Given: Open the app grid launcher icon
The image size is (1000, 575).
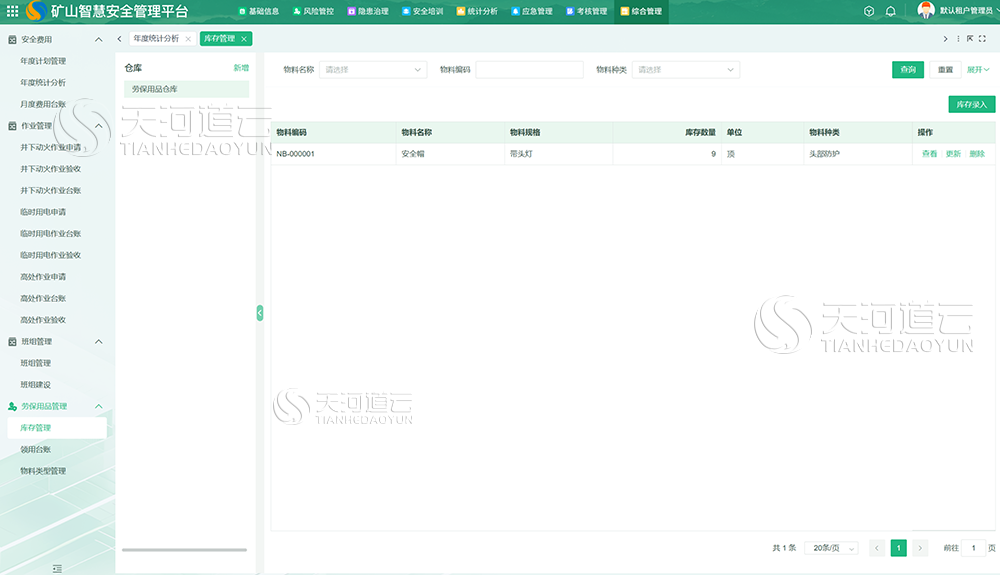Looking at the screenshot, I should tap(12, 11).
